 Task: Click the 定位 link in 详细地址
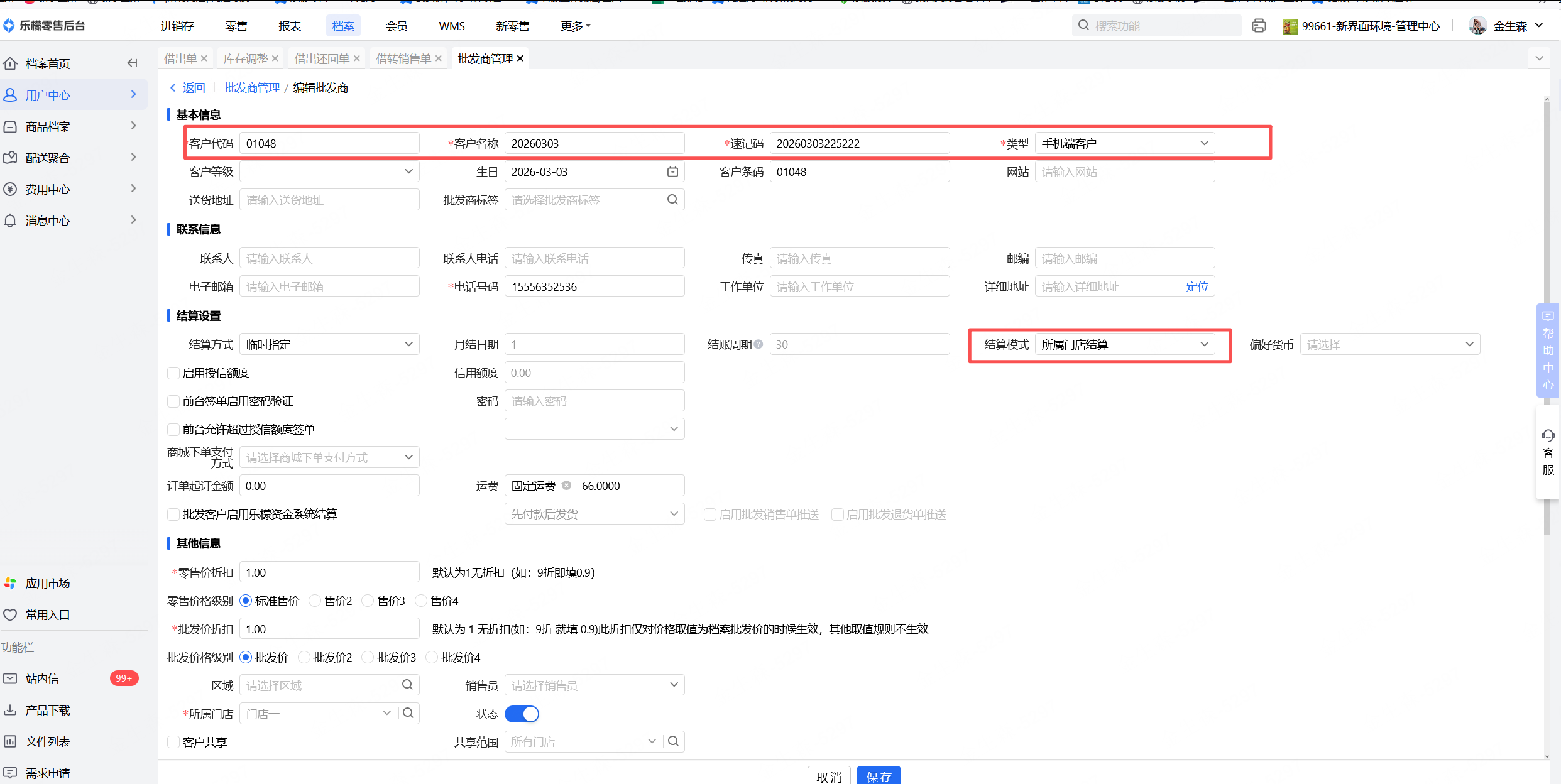tap(1197, 287)
